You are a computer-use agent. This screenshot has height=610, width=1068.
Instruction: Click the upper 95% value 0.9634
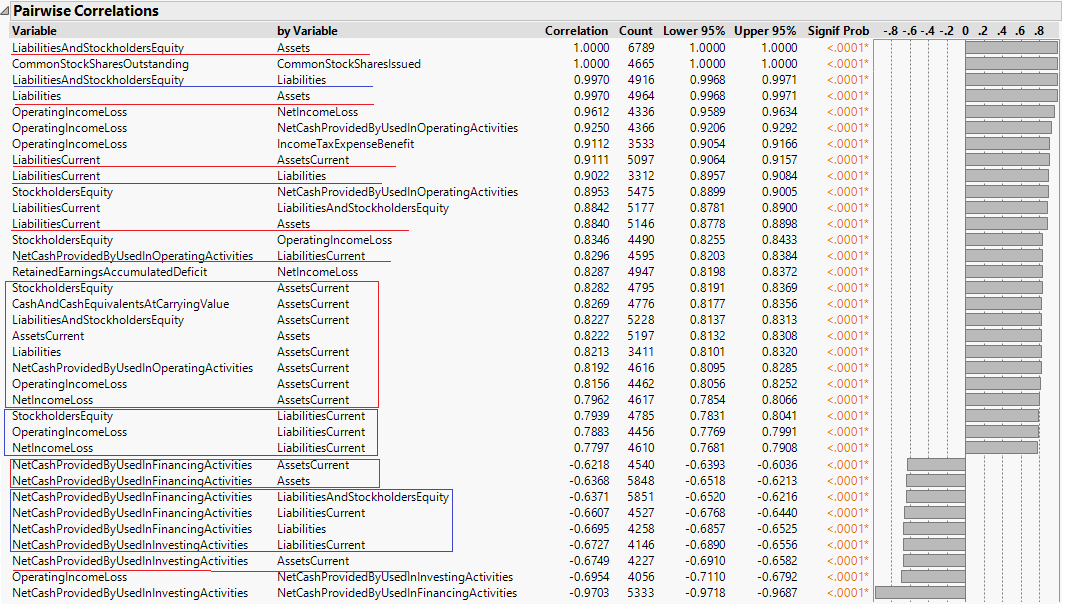pyautogui.click(x=779, y=112)
